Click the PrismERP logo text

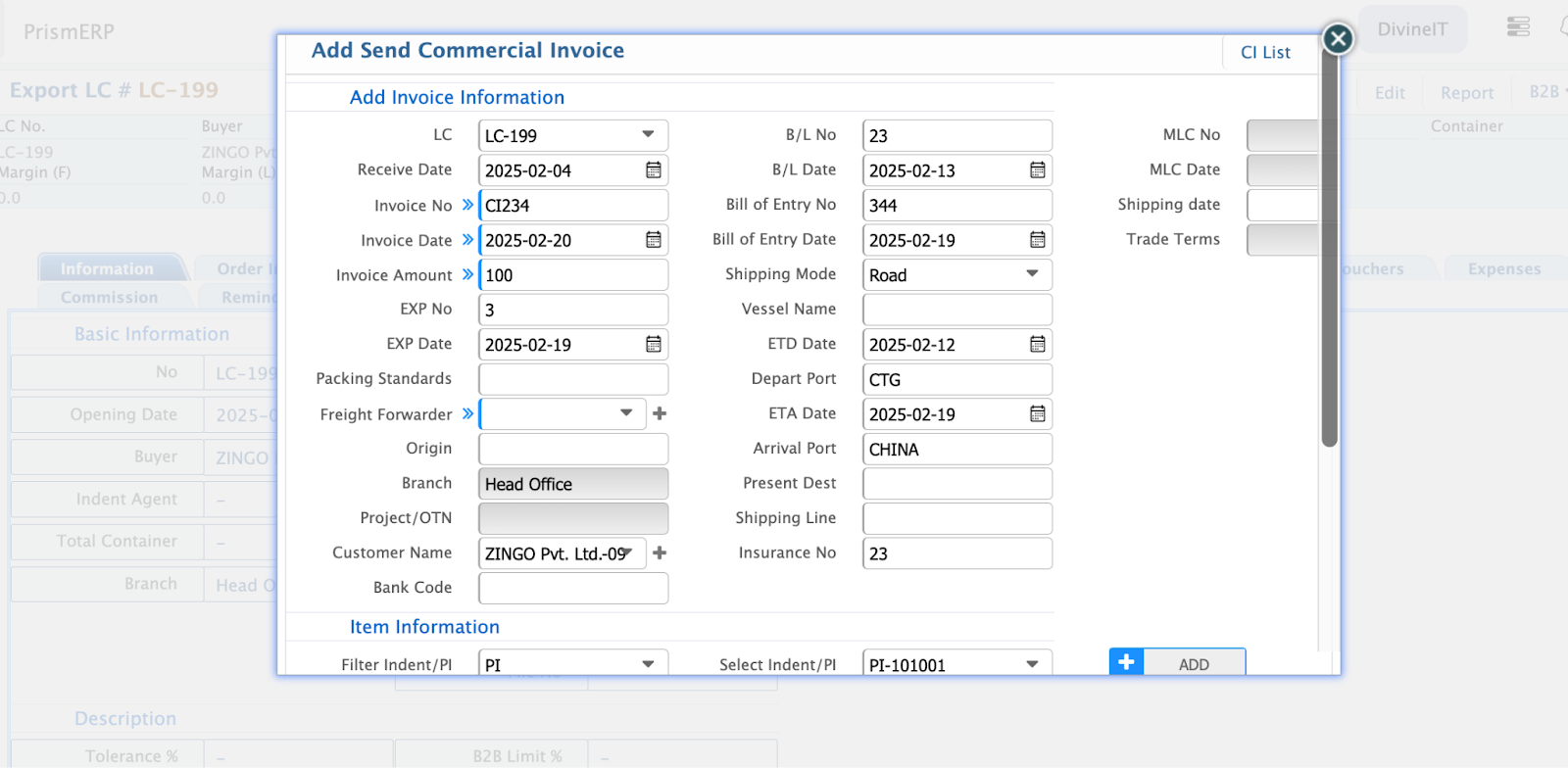pyautogui.click(x=69, y=32)
